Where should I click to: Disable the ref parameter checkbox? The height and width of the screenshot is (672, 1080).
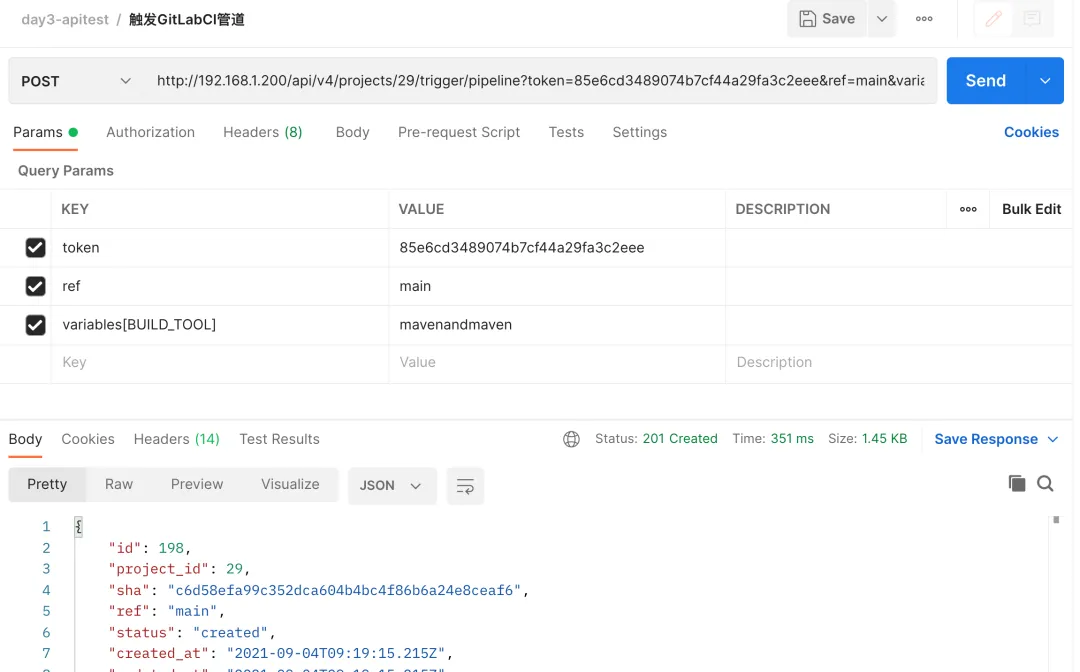tap(35, 287)
